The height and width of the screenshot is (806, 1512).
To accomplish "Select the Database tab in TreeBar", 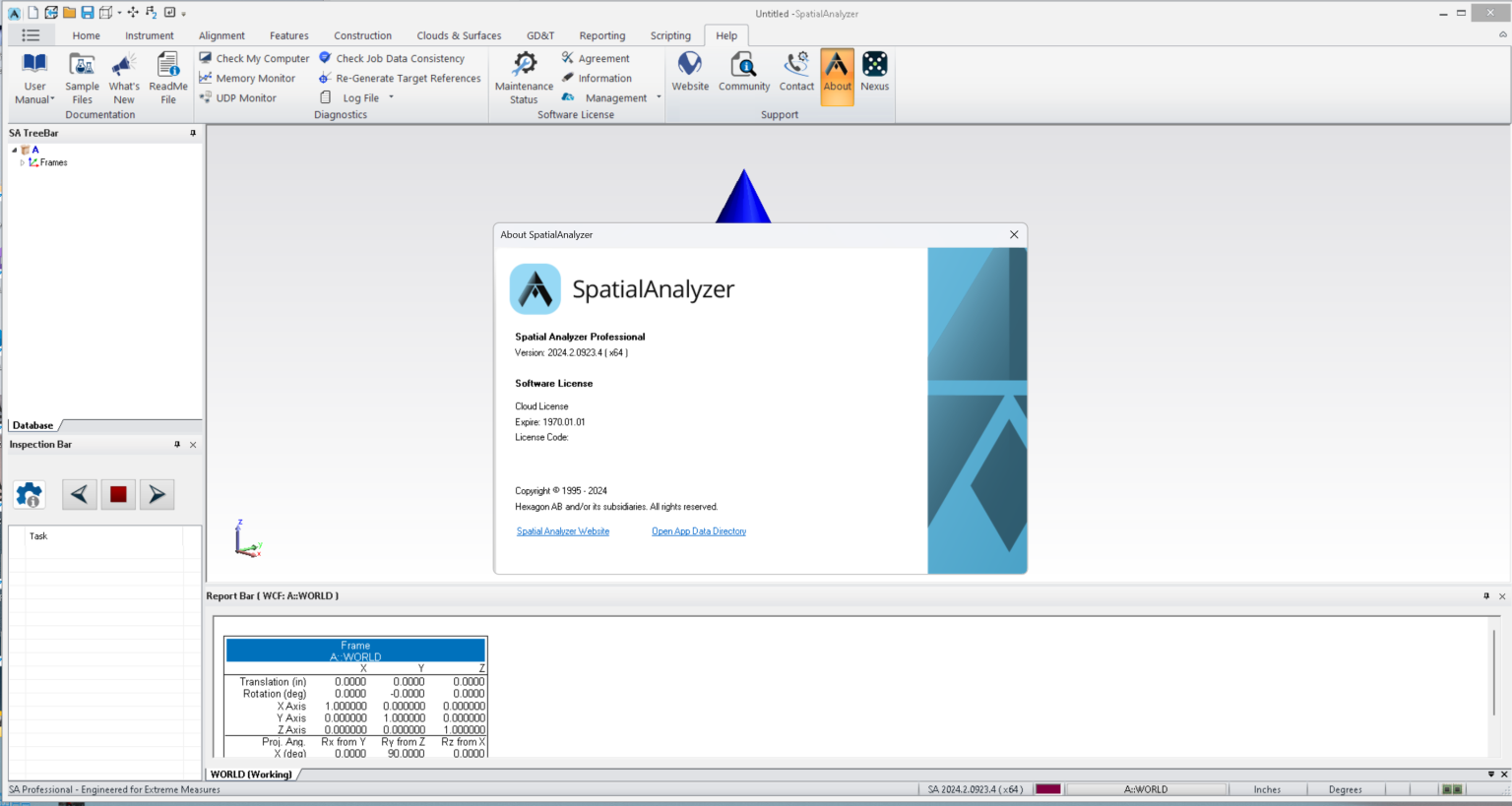I will coord(32,425).
